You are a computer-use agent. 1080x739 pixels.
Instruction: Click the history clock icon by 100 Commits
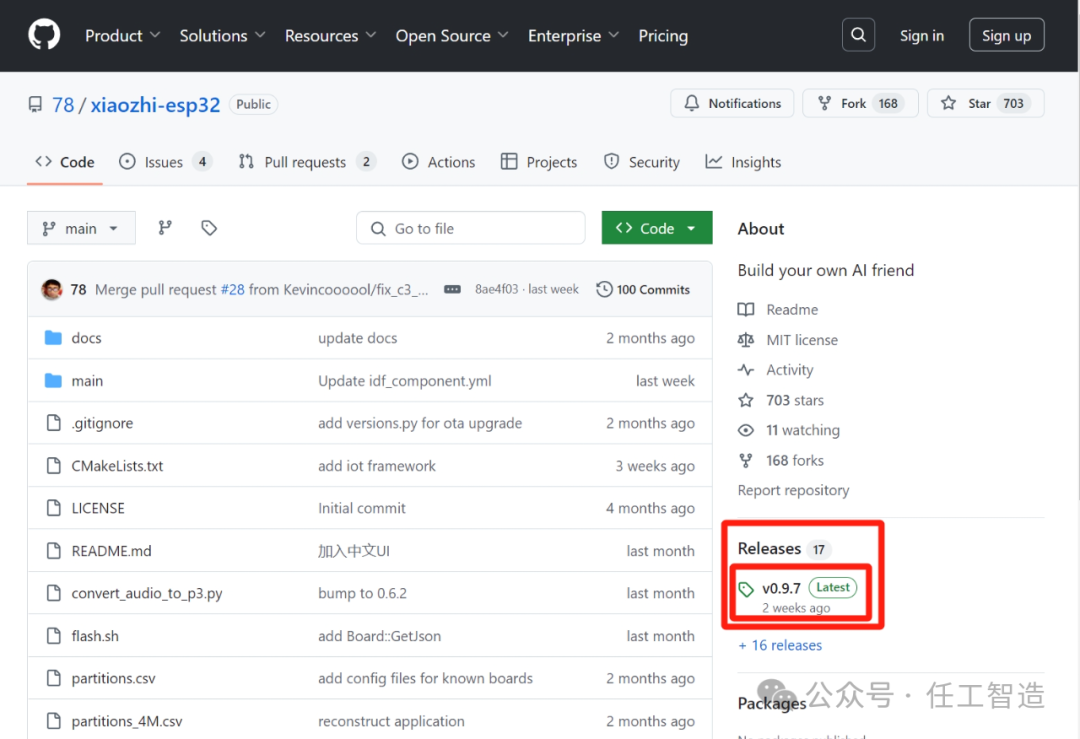[604, 289]
